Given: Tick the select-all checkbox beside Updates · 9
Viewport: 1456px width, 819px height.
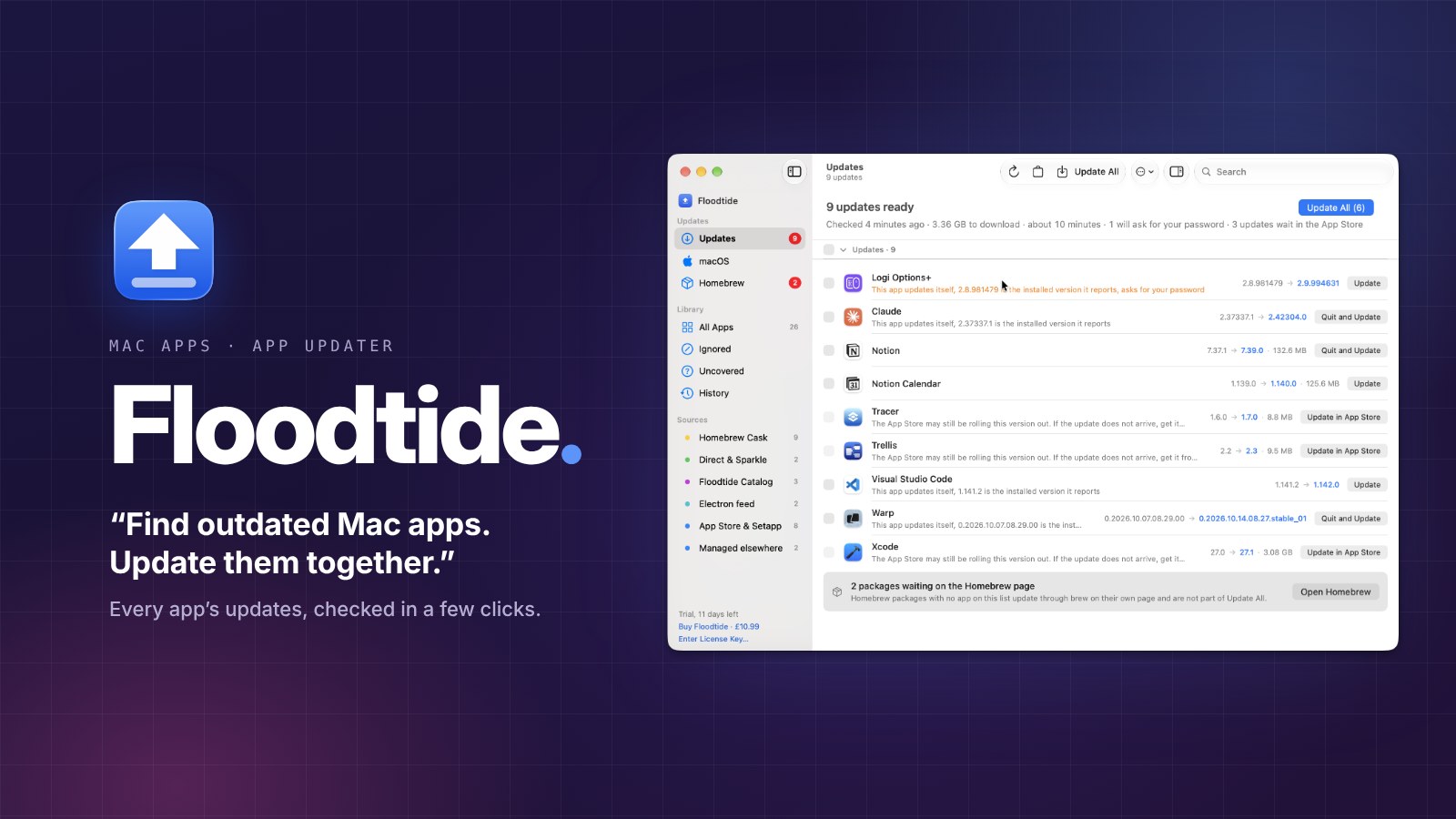Looking at the screenshot, I should 829,249.
